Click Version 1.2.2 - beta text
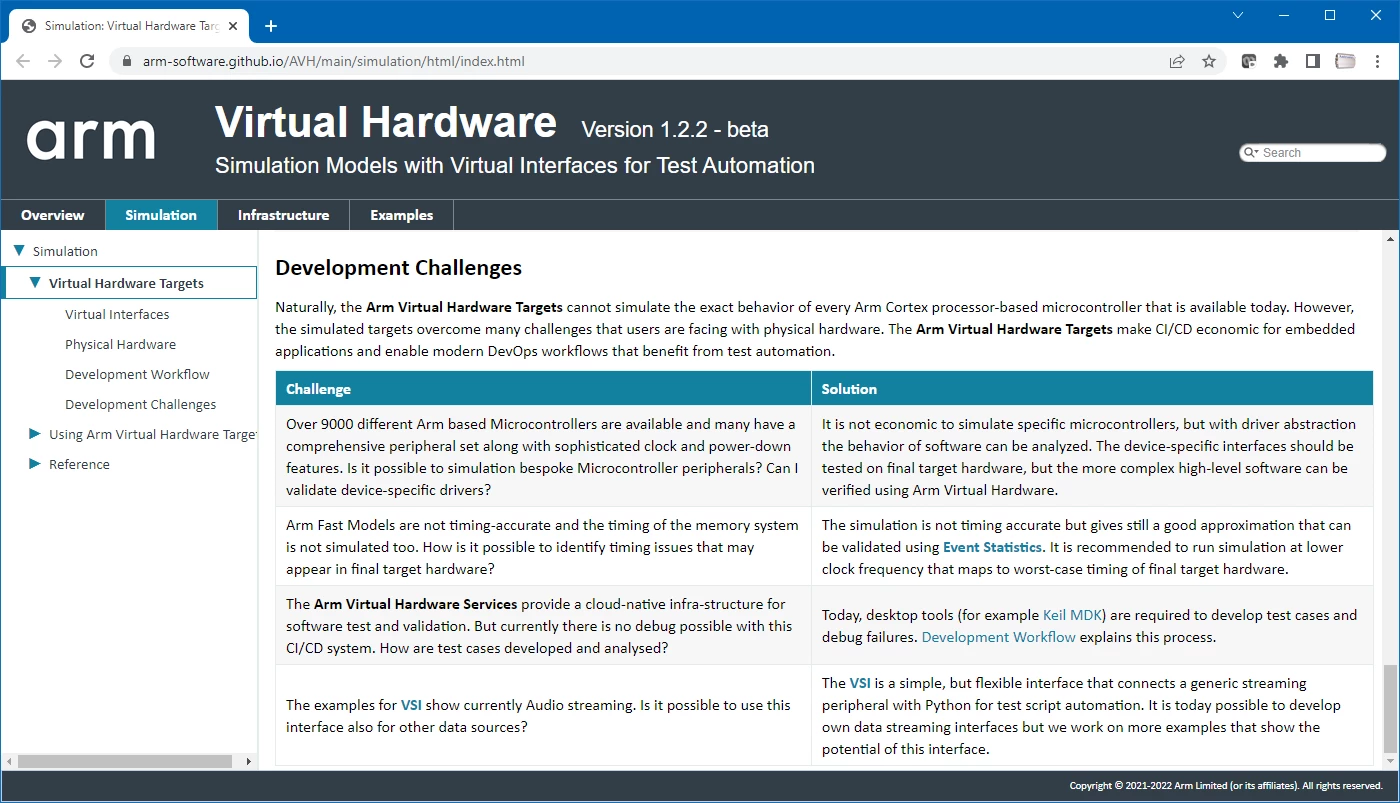 point(675,130)
